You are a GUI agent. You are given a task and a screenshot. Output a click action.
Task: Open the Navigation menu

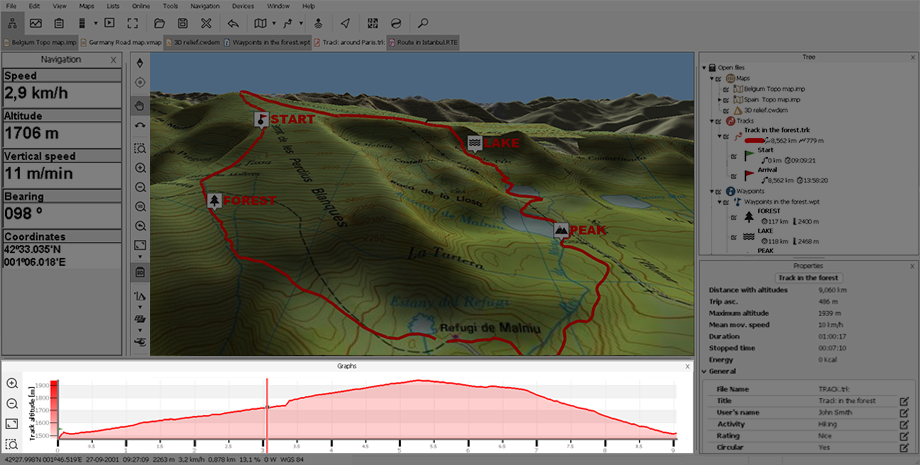(204, 6)
